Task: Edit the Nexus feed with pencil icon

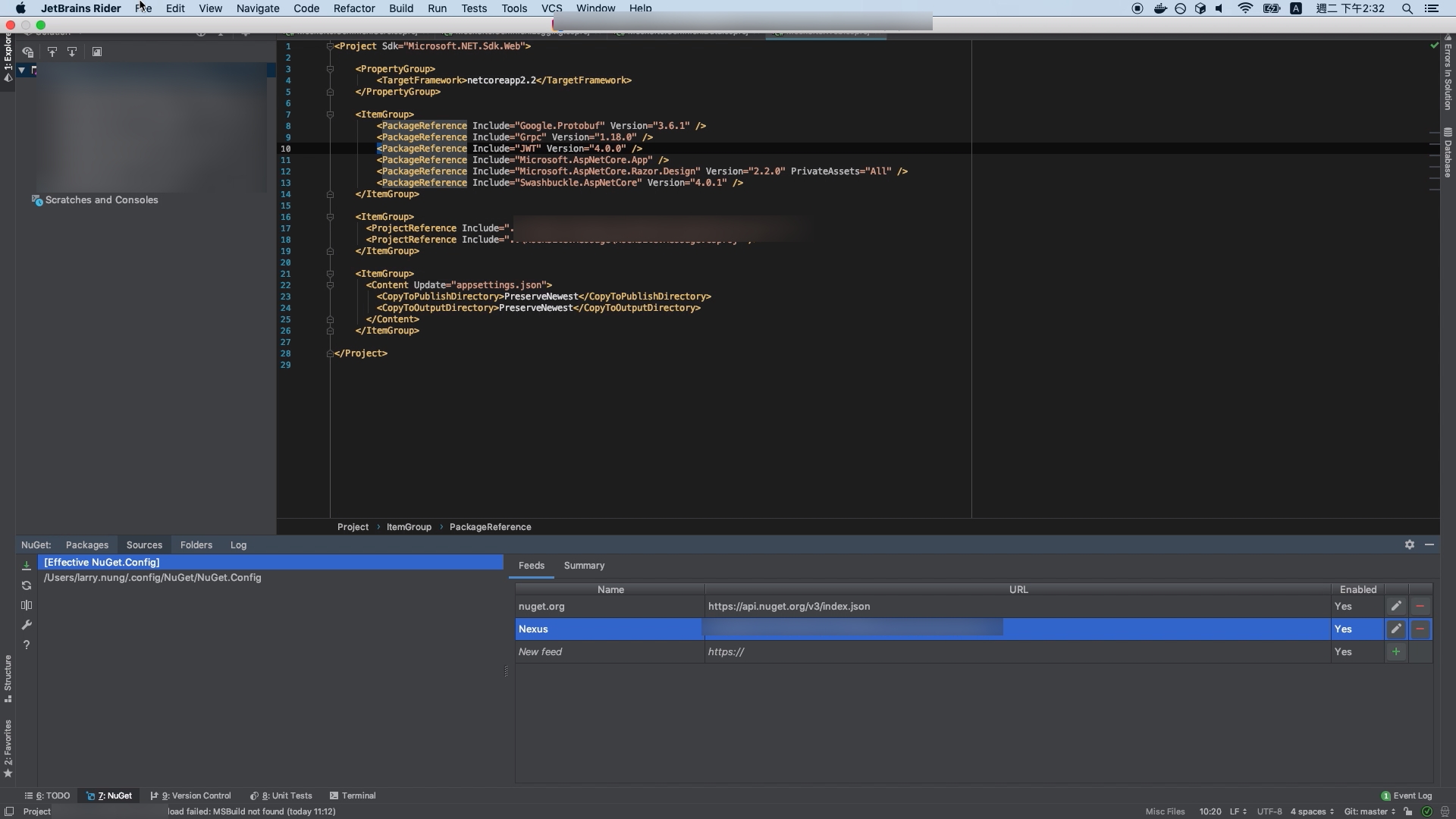Action: [x=1396, y=629]
